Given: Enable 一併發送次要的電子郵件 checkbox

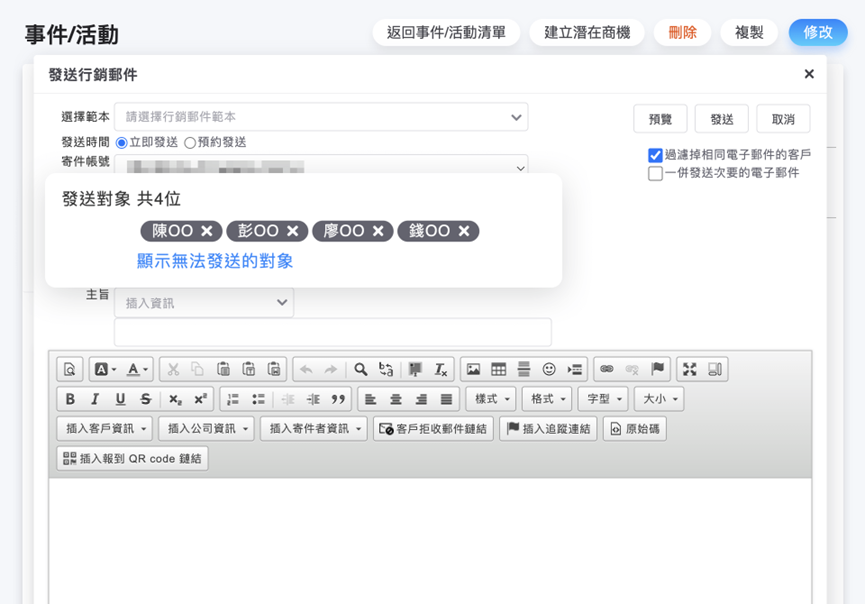Looking at the screenshot, I should 656,173.
